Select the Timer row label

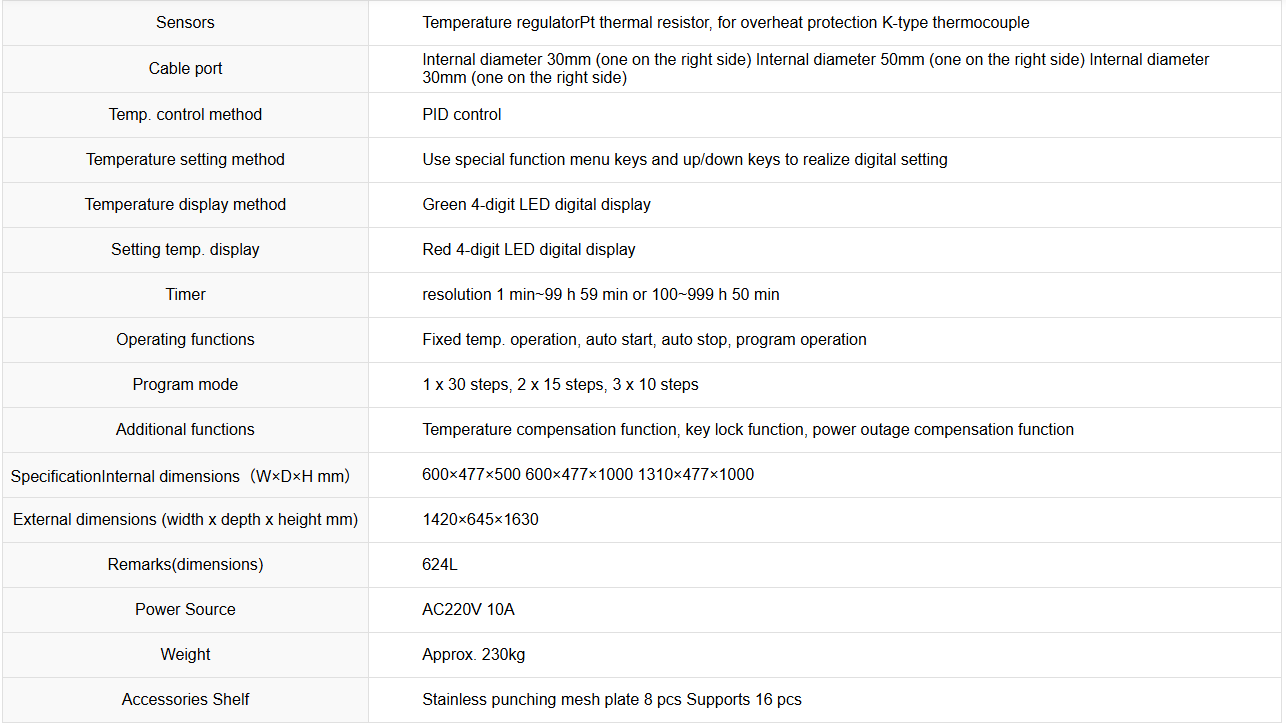(185, 294)
